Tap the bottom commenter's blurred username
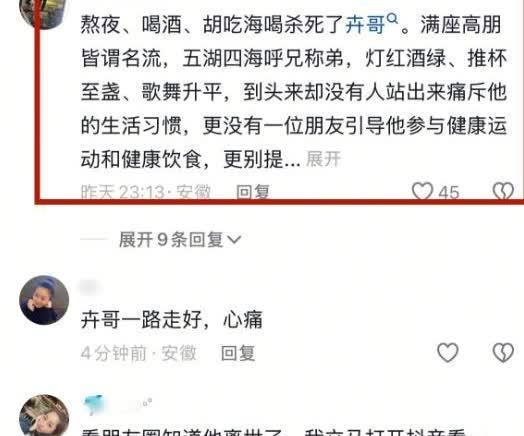This screenshot has width=524, height=436. click(116, 405)
